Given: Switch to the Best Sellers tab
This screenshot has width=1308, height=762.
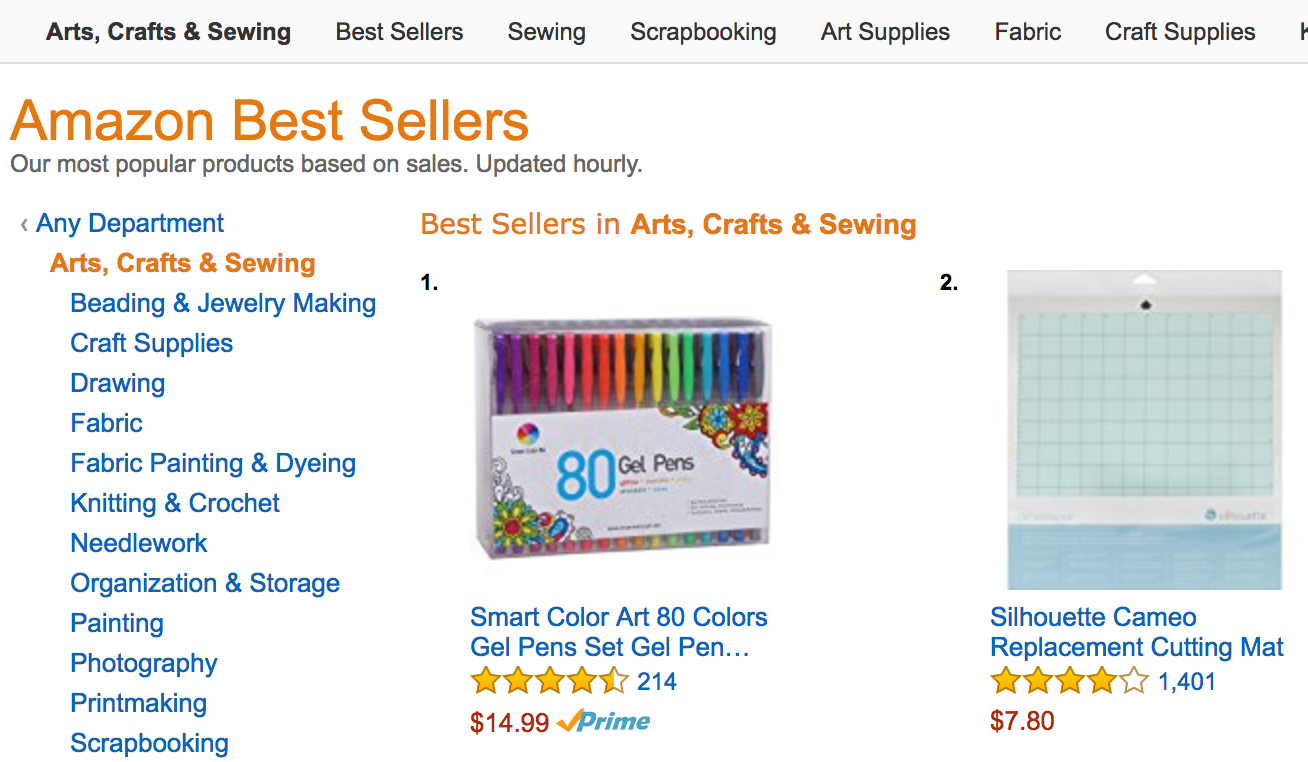Looking at the screenshot, I should [399, 31].
